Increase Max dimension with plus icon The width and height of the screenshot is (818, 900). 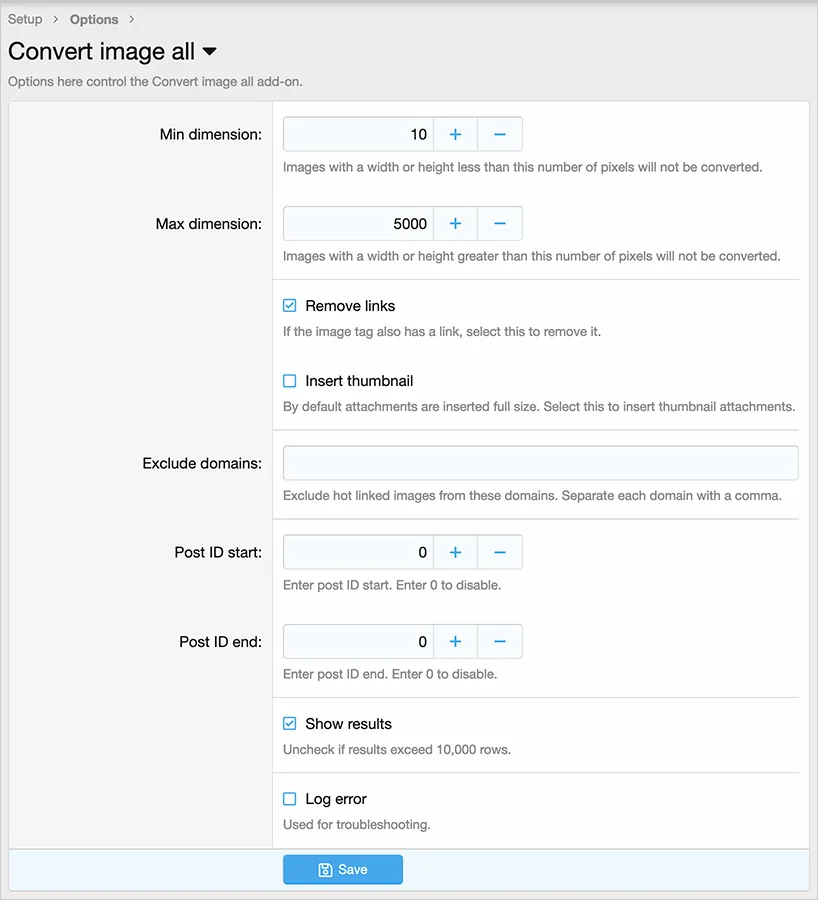tap(455, 224)
